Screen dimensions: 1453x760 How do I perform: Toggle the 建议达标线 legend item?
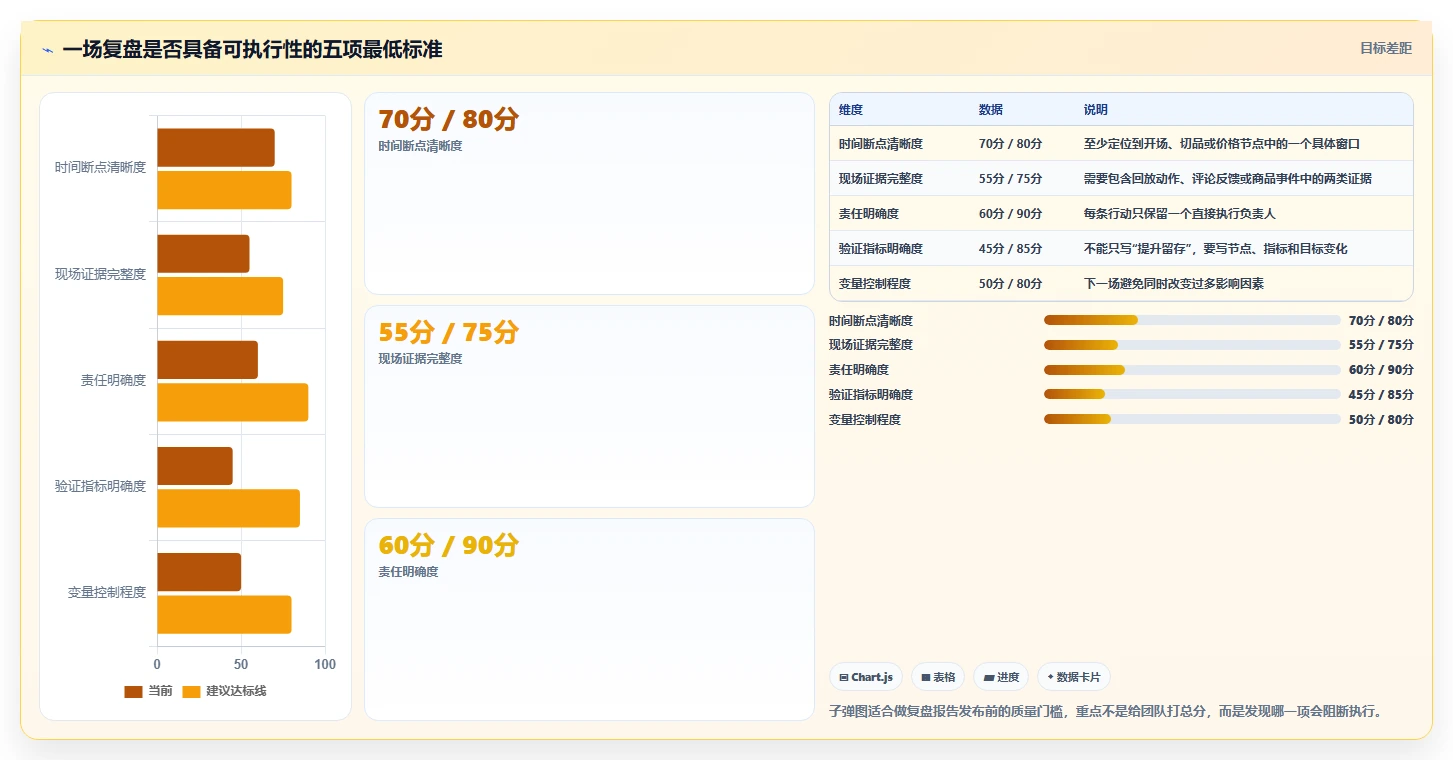tap(224, 691)
